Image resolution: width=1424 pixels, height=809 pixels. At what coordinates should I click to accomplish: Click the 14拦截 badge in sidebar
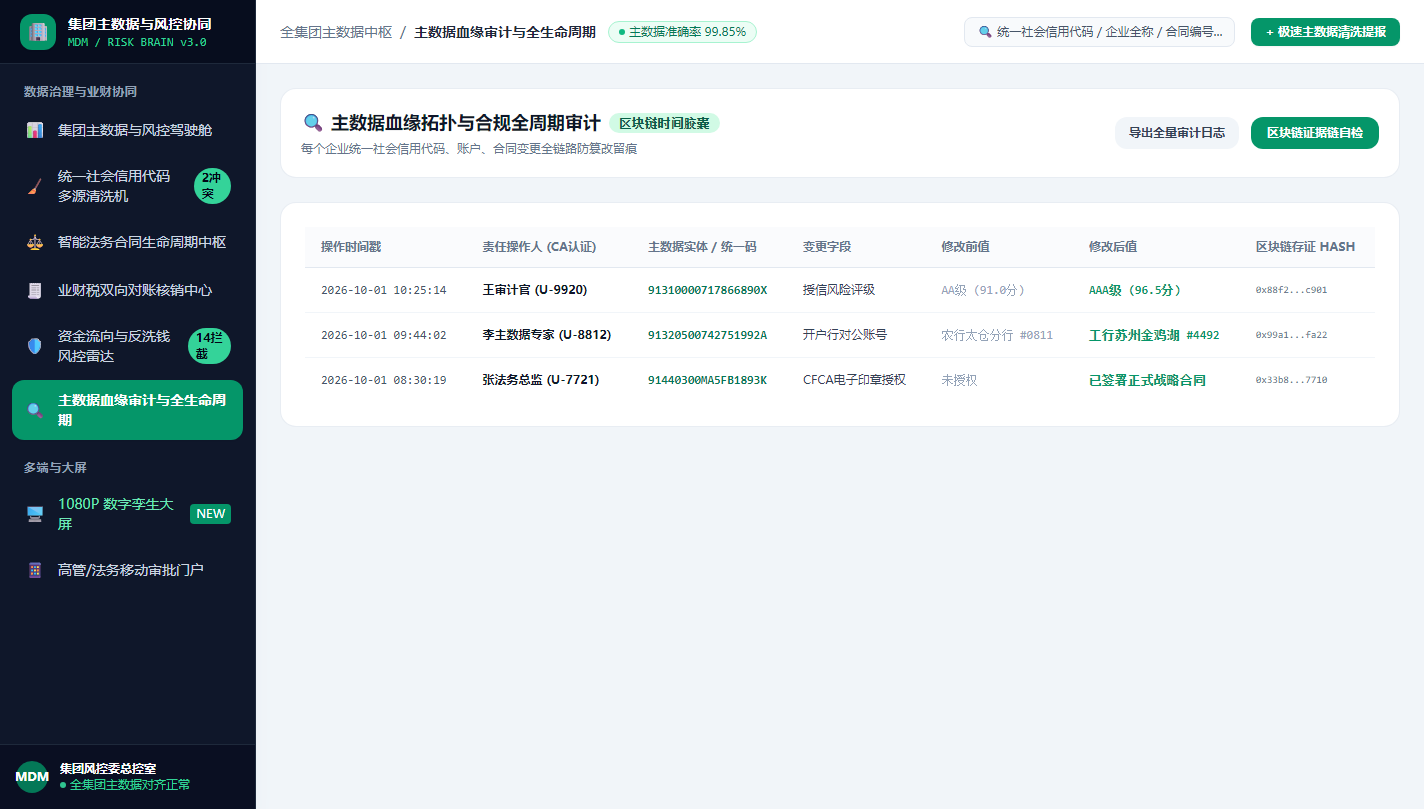209,346
